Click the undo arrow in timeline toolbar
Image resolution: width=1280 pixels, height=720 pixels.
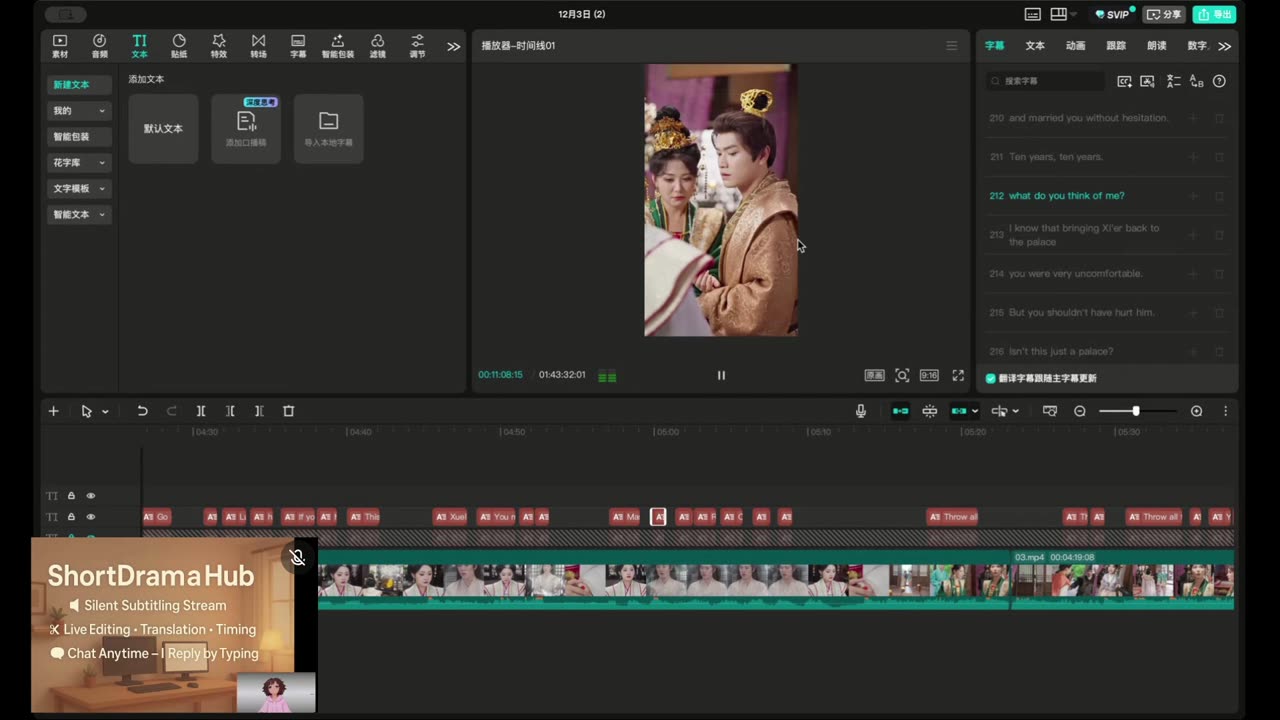tap(142, 411)
